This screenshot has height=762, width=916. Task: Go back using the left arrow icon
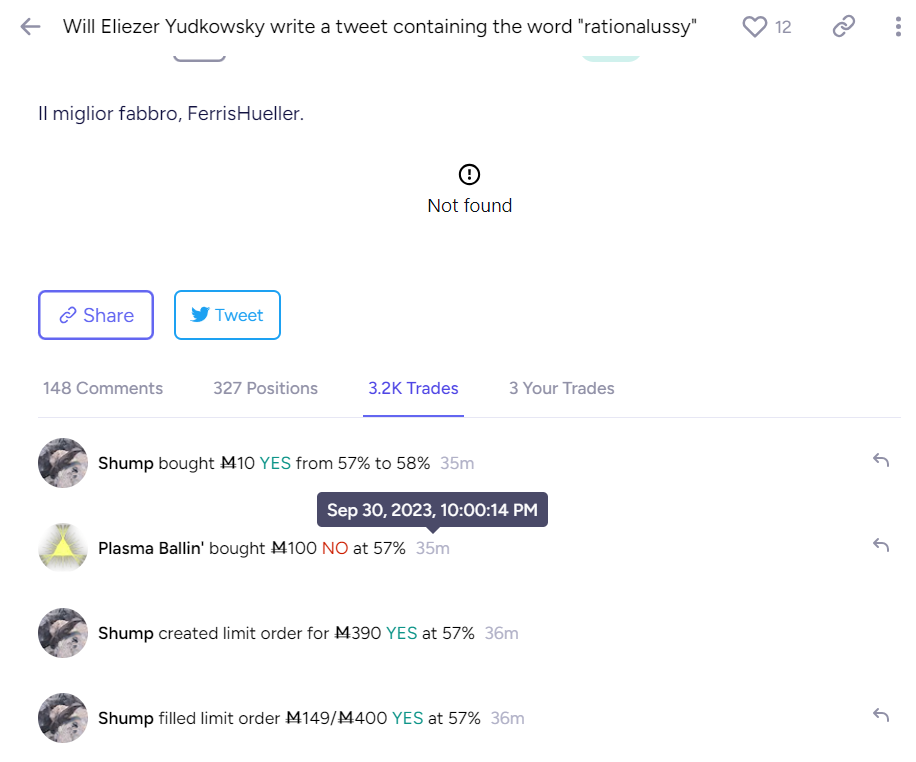[30, 27]
